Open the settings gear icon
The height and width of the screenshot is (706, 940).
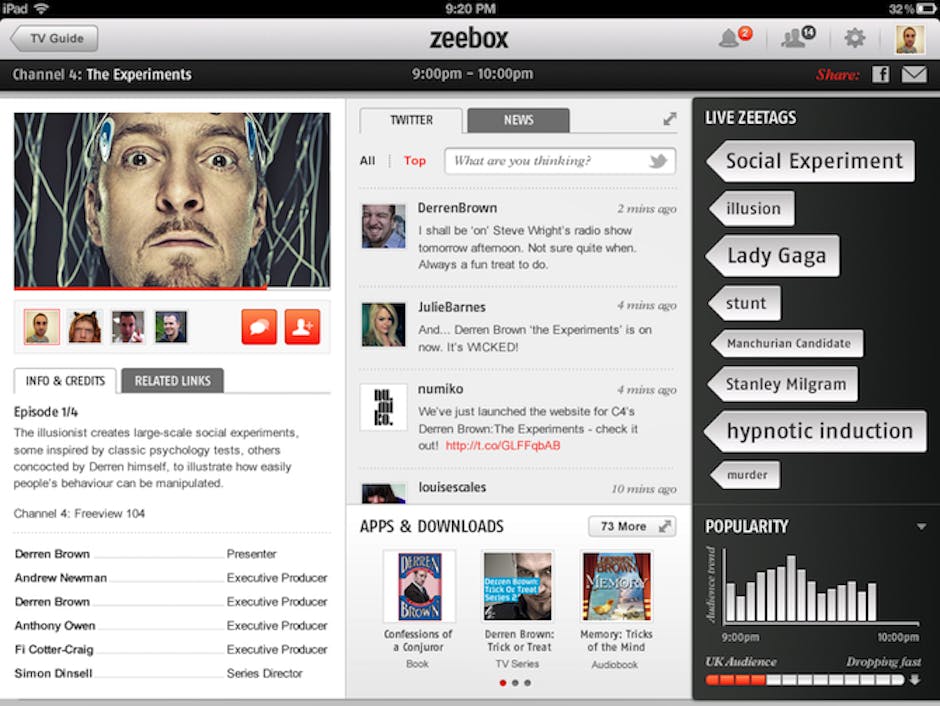coord(855,38)
